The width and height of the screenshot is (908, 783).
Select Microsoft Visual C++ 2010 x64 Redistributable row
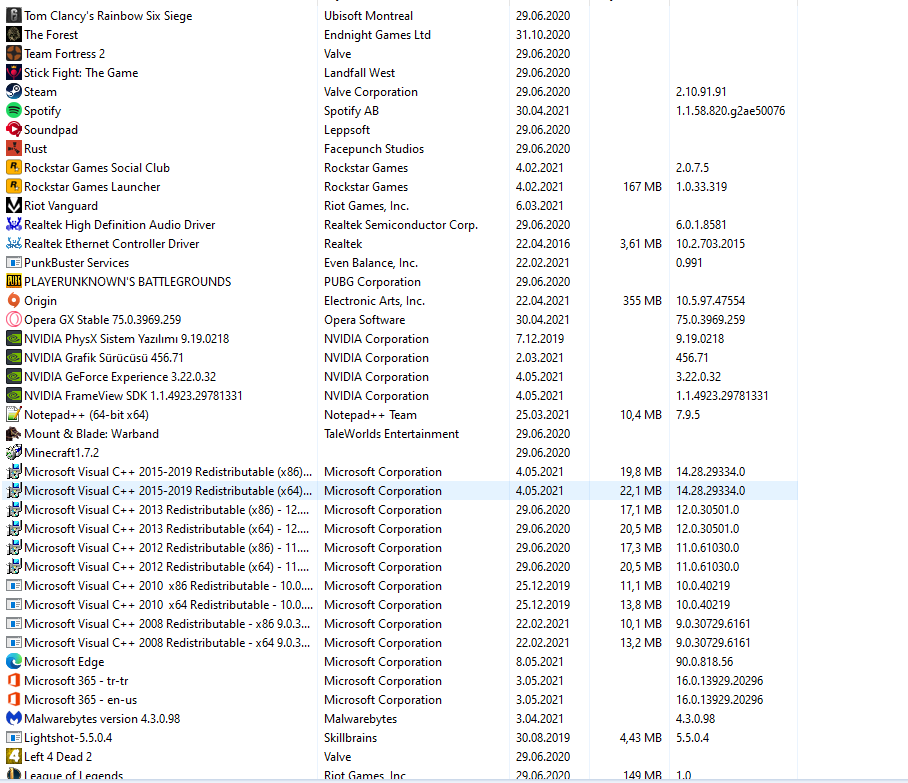[x=401, y=605]
